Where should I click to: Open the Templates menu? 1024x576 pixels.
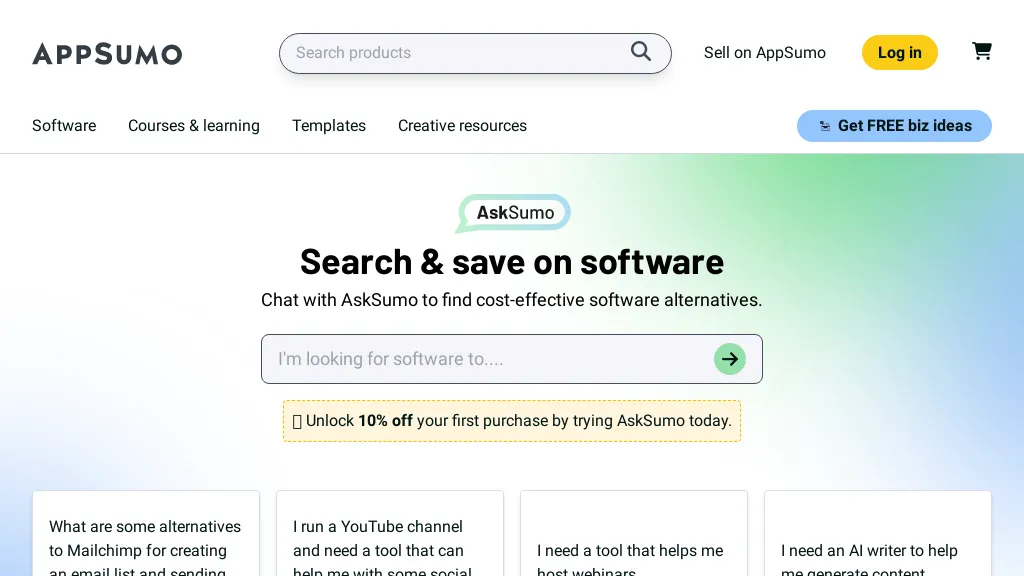[329, 126]
